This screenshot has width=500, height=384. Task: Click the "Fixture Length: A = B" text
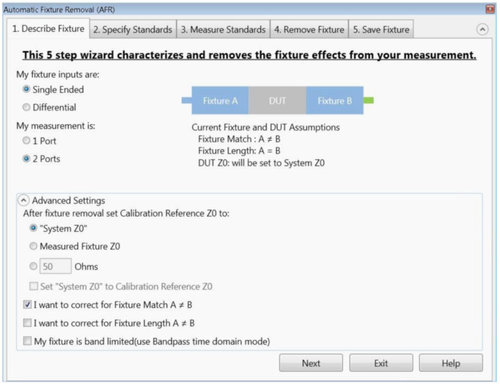point(239,151)
